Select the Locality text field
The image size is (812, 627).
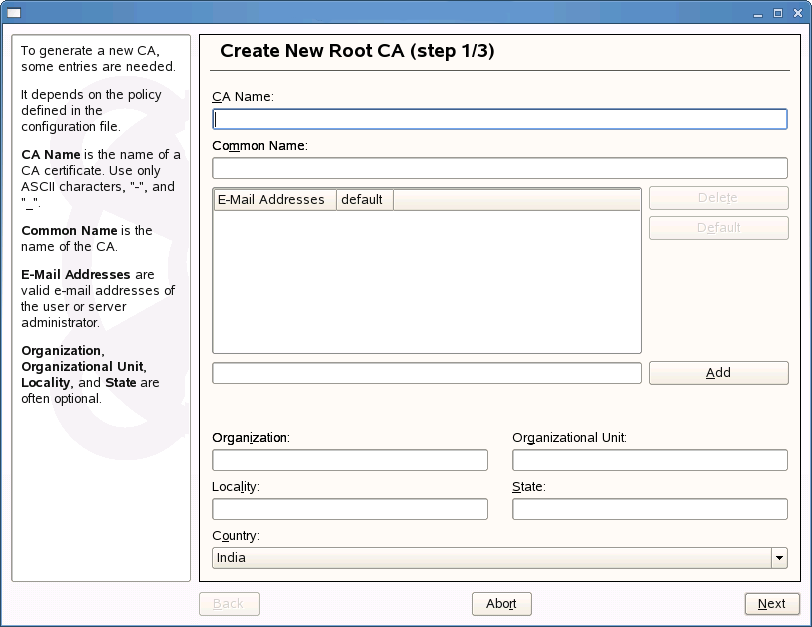click(x=350, y=509)
